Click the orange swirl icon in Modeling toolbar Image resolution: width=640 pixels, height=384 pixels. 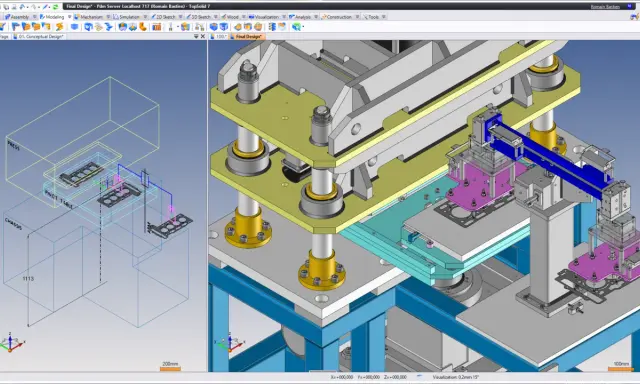click(59, 27)
